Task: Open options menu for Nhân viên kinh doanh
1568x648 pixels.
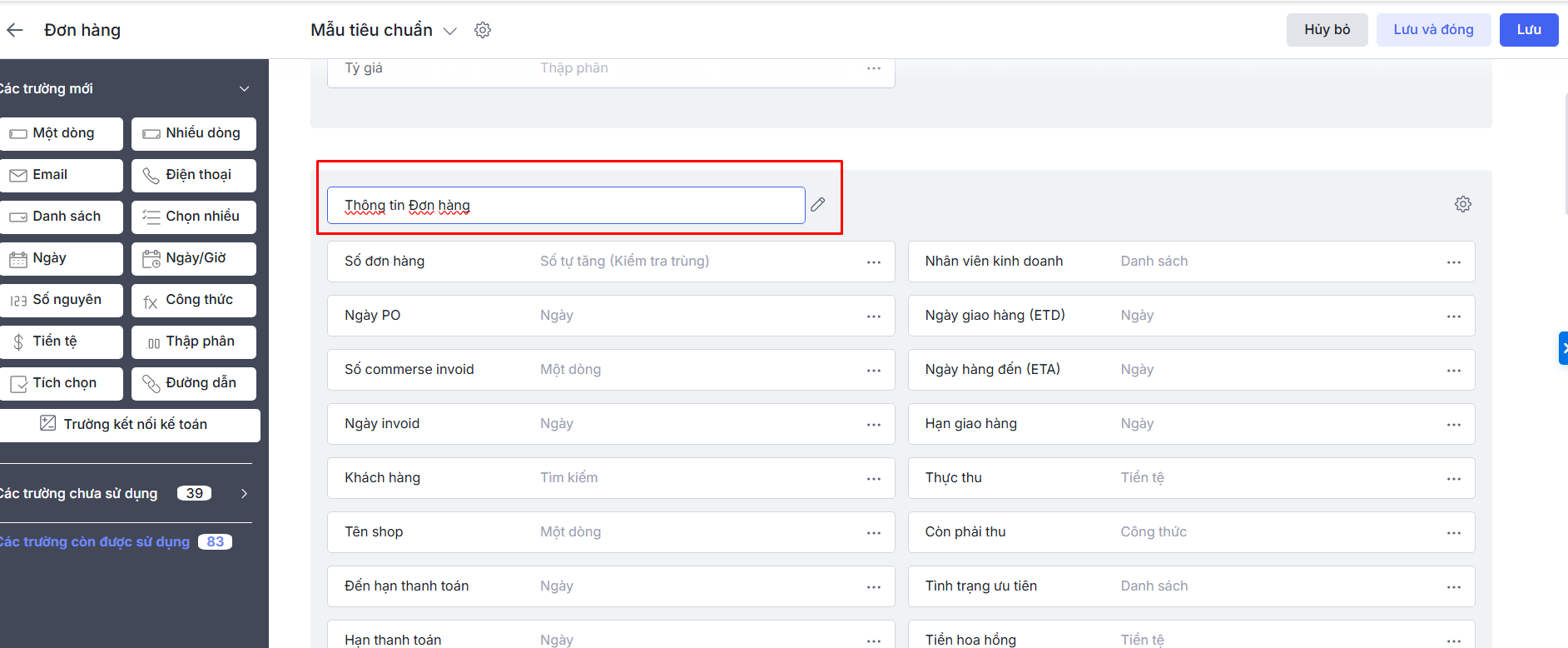Action: 1453,262
